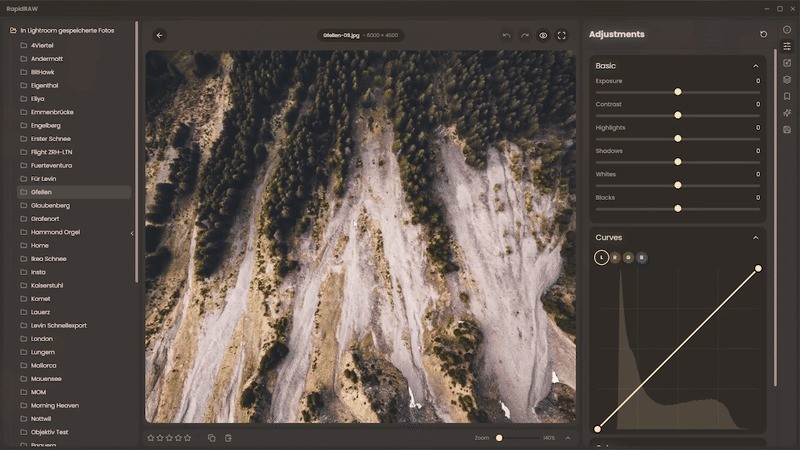Toggle the eye preview of original image
This screenshot has height=450, width=800.
[x=543, y=35]
